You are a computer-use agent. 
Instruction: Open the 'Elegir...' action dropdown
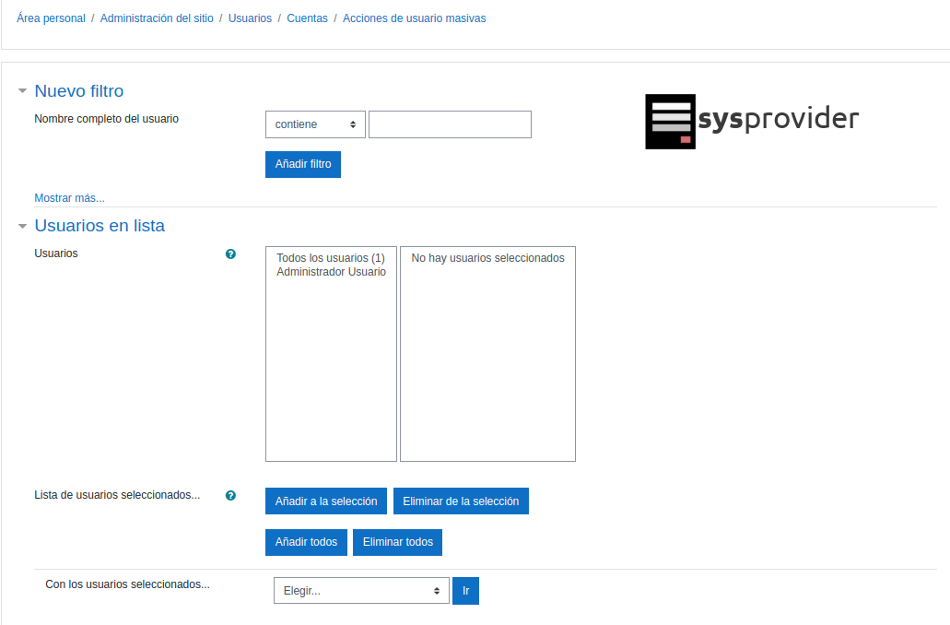(361, 591)
